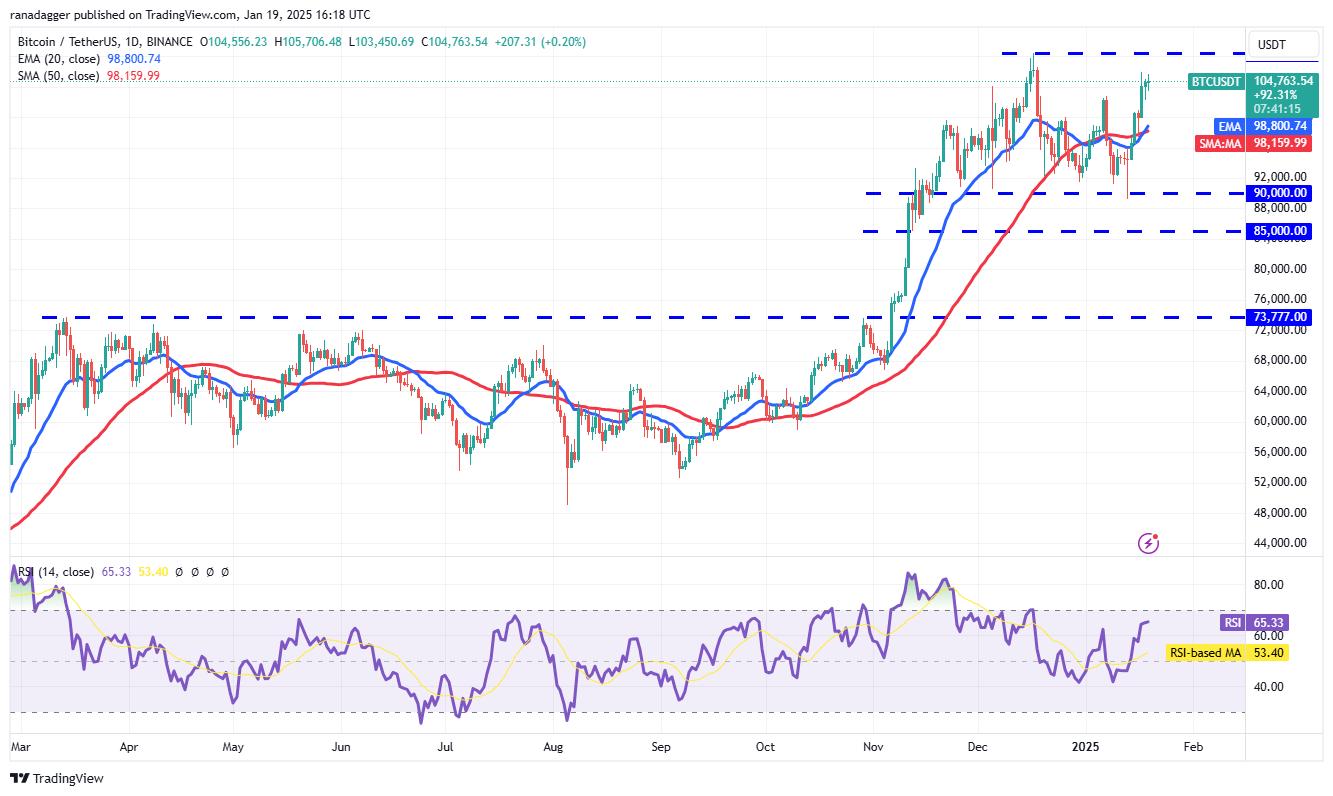Image resolution: width=1333 pixels, height=796 pixels.
Task: Click the Nov label on time axis
Action: pyautogui.click(x=872, y=746)
